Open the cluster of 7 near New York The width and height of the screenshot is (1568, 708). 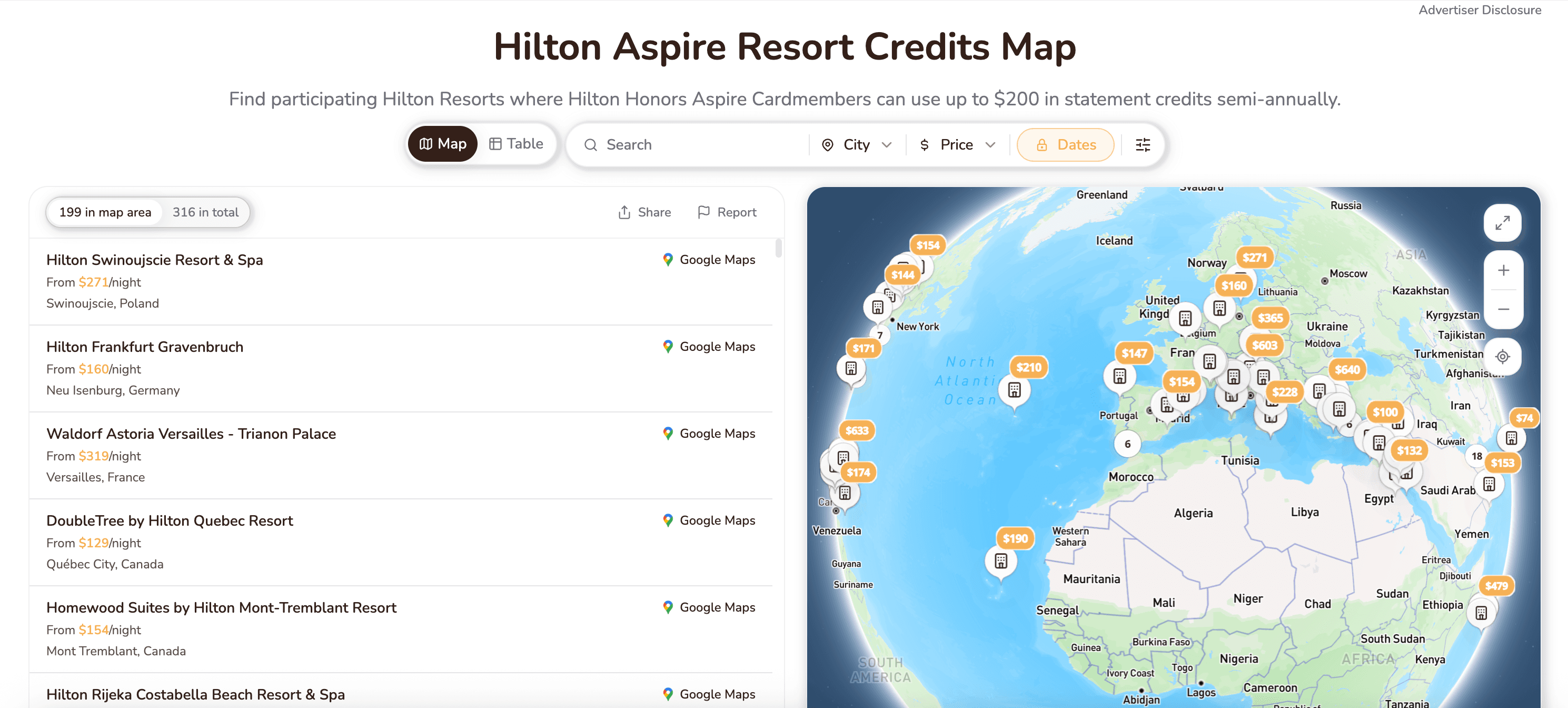point(880,336)
